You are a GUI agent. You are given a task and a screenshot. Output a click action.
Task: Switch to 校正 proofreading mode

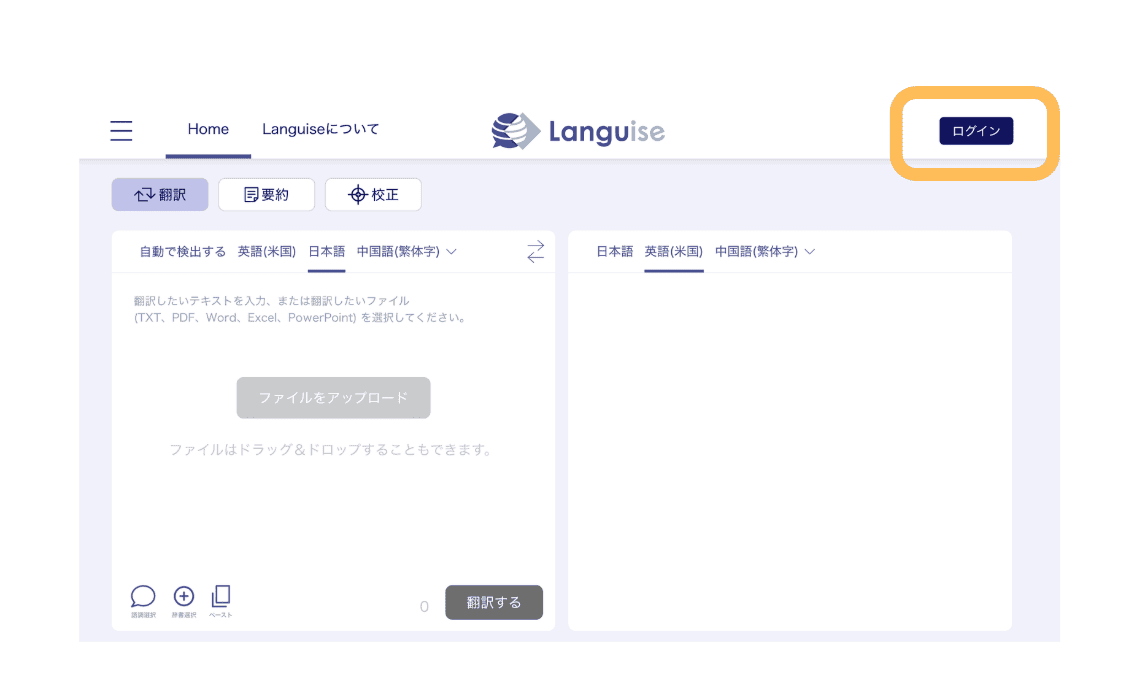point(373,195)
